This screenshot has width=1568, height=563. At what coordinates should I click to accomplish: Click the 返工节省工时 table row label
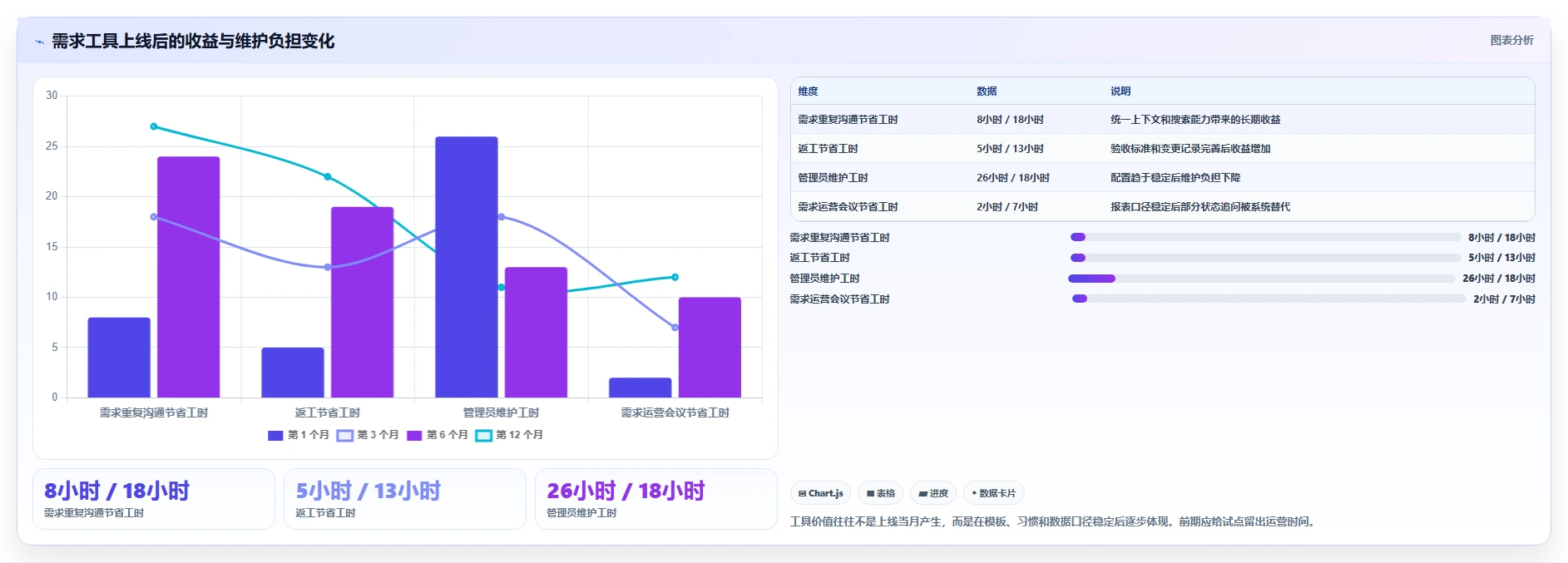pyautogui.click(x=828, y=149)
